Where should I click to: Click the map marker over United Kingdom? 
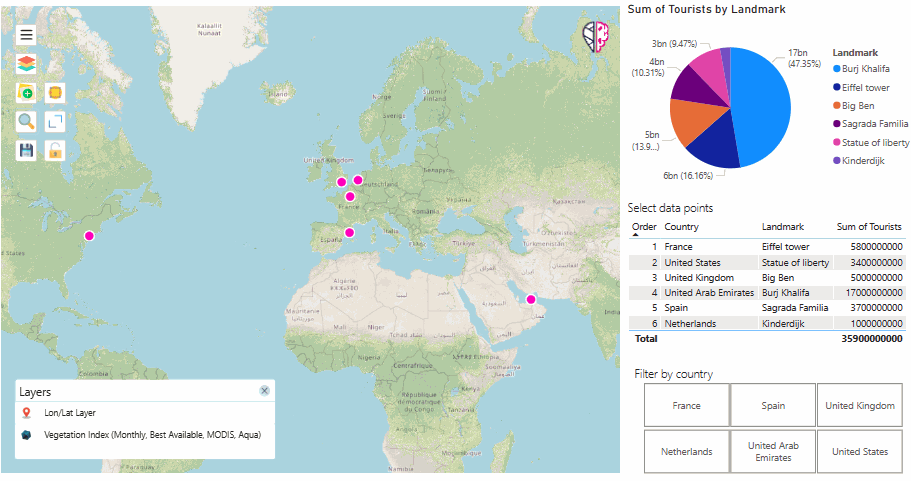point(342,182)
